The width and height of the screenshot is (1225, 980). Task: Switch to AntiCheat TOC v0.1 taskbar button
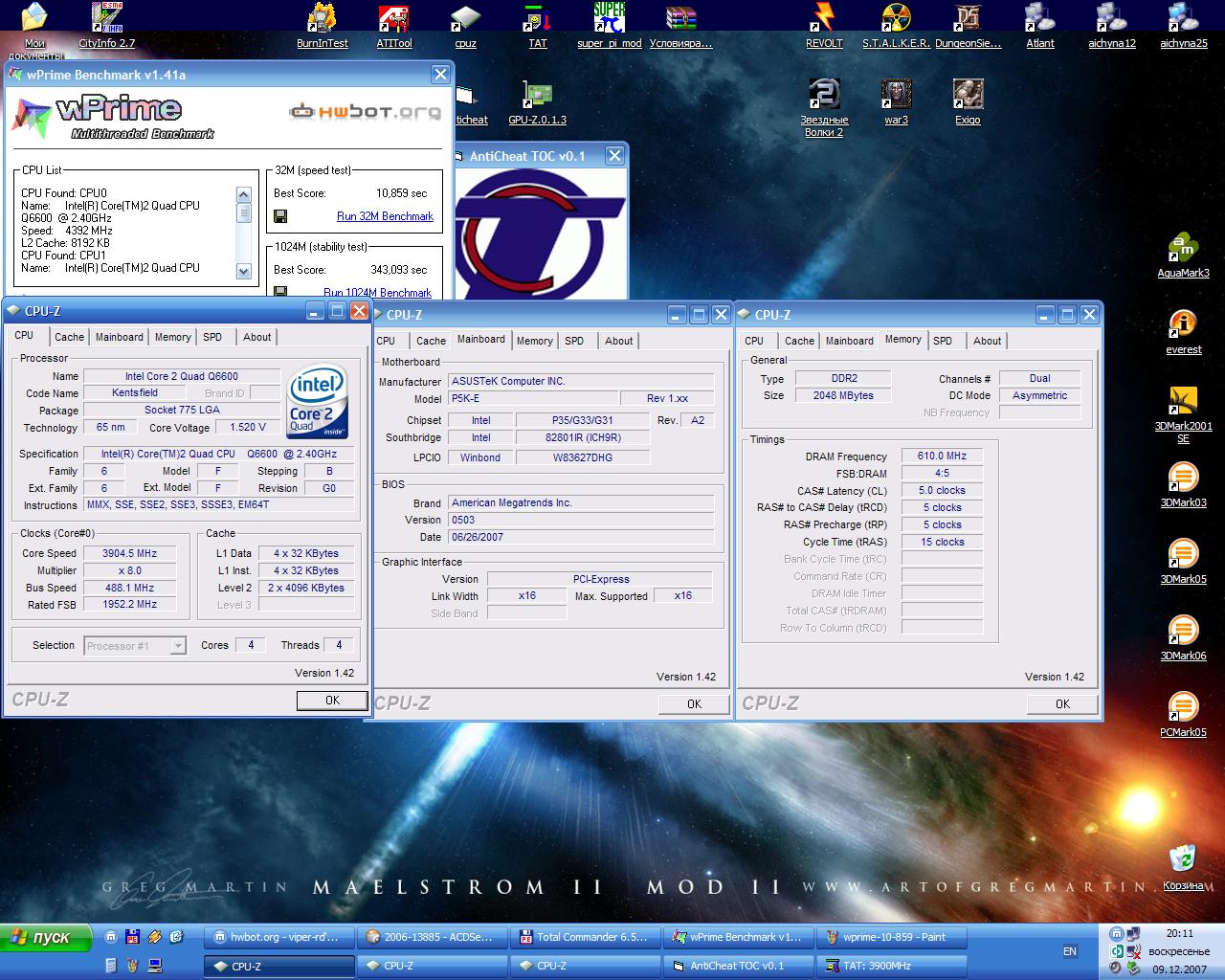[x=738, y=967]
